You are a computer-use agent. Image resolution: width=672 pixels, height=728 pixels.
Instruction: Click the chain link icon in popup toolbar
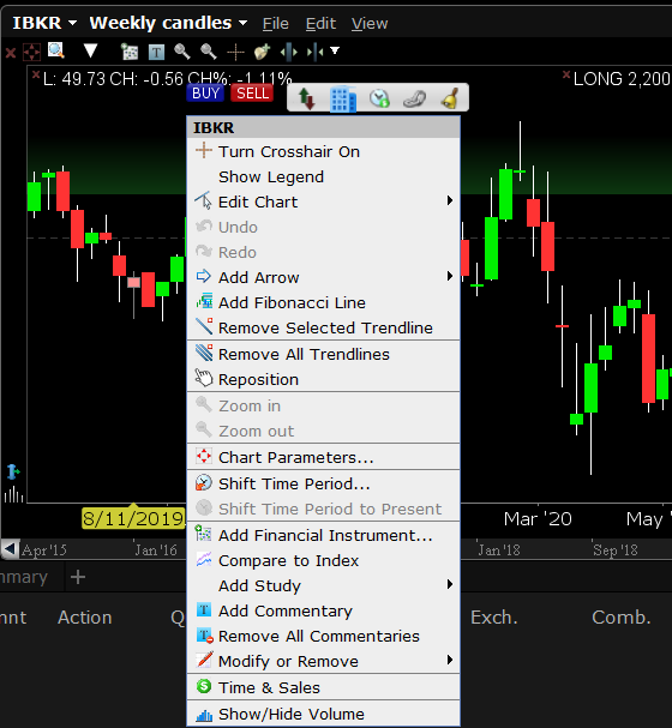(414, 98)
